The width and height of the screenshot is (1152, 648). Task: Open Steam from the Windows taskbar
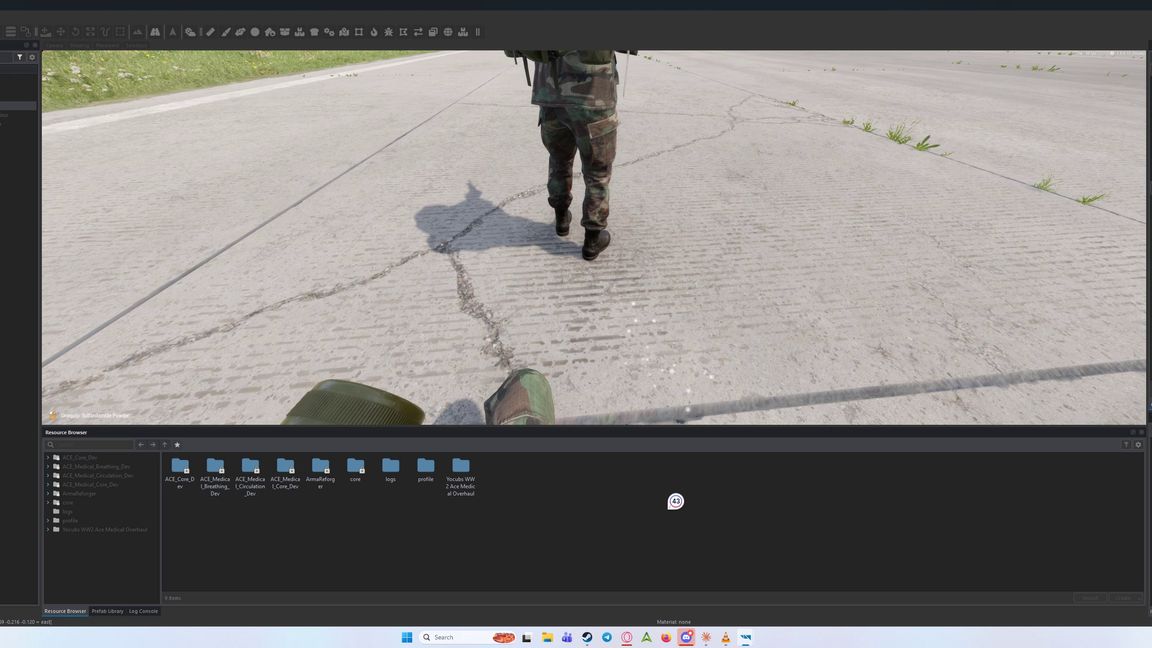coord(587,637)
